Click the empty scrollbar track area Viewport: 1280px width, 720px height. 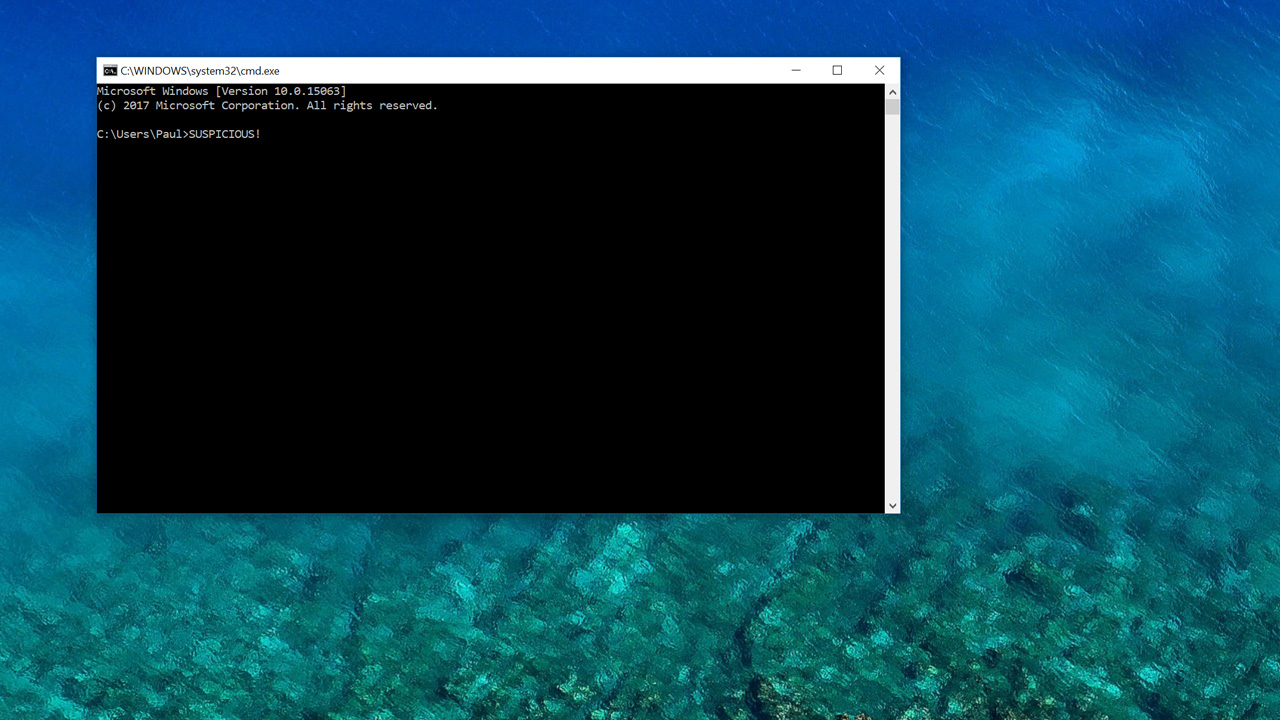click(x=892, y=300)
